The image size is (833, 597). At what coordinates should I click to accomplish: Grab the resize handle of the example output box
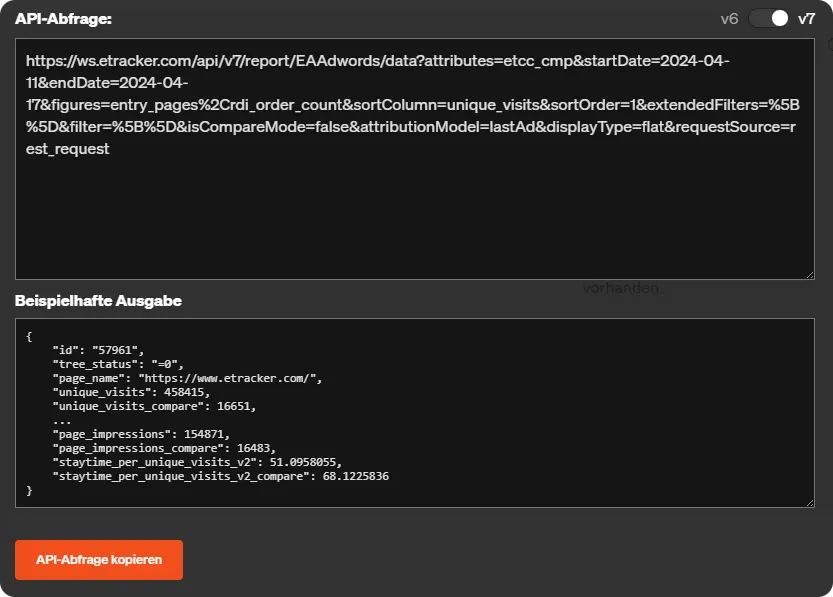pos(808,501)
